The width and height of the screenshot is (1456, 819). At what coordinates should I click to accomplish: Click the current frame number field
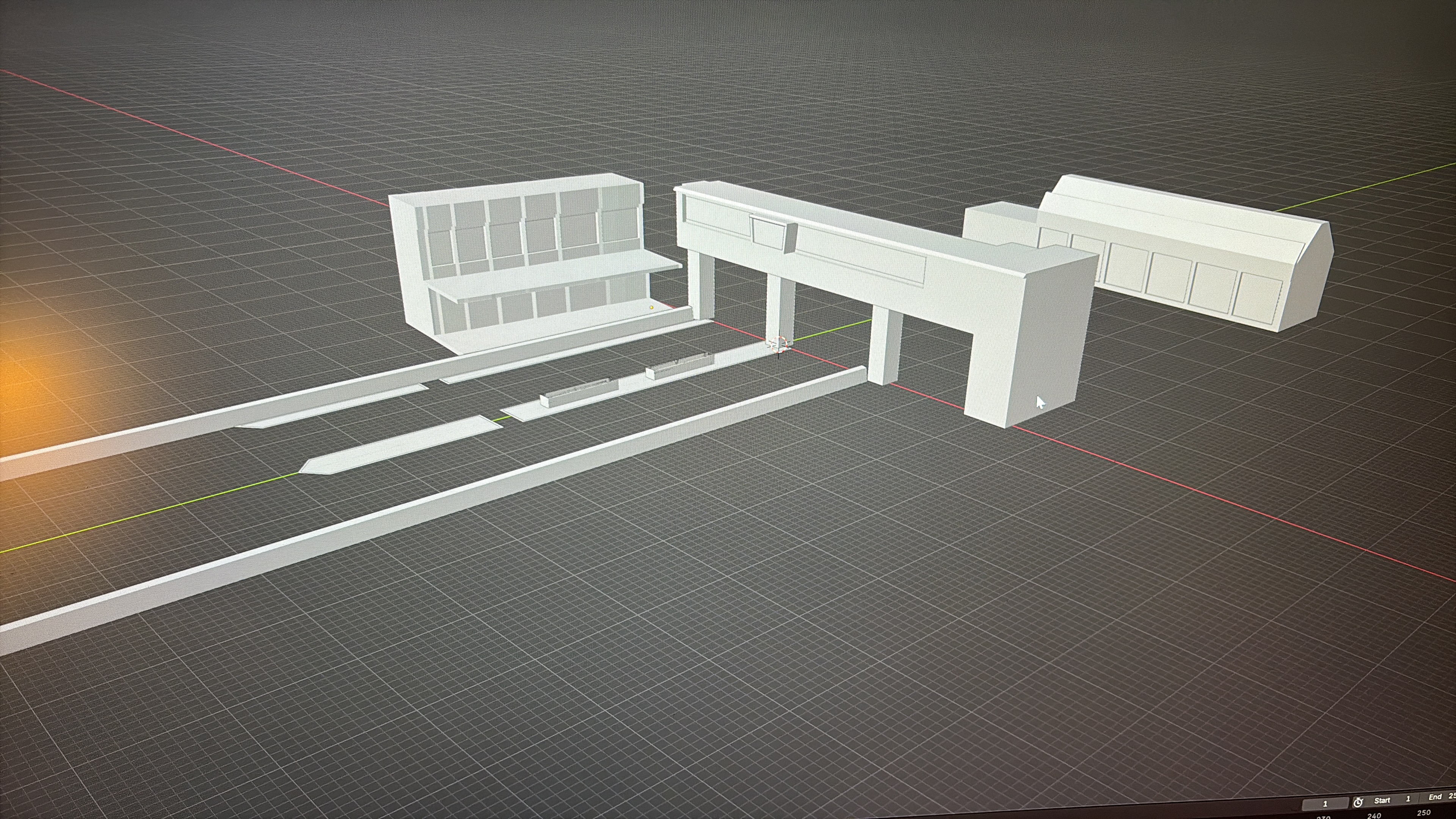(1325, 804)
